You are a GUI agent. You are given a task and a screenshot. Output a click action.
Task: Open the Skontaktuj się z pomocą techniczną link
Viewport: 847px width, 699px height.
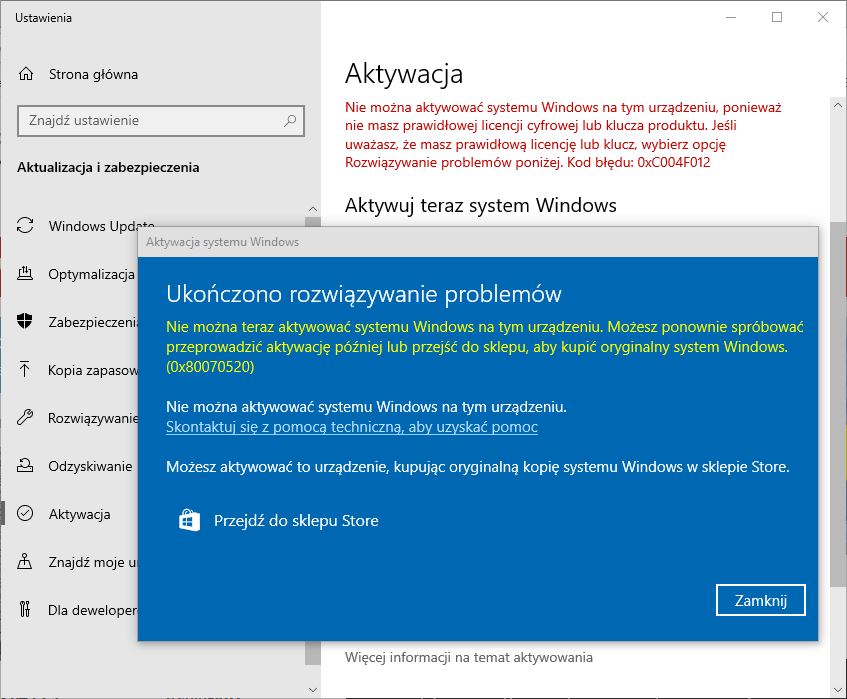click(x=352, y=427)
